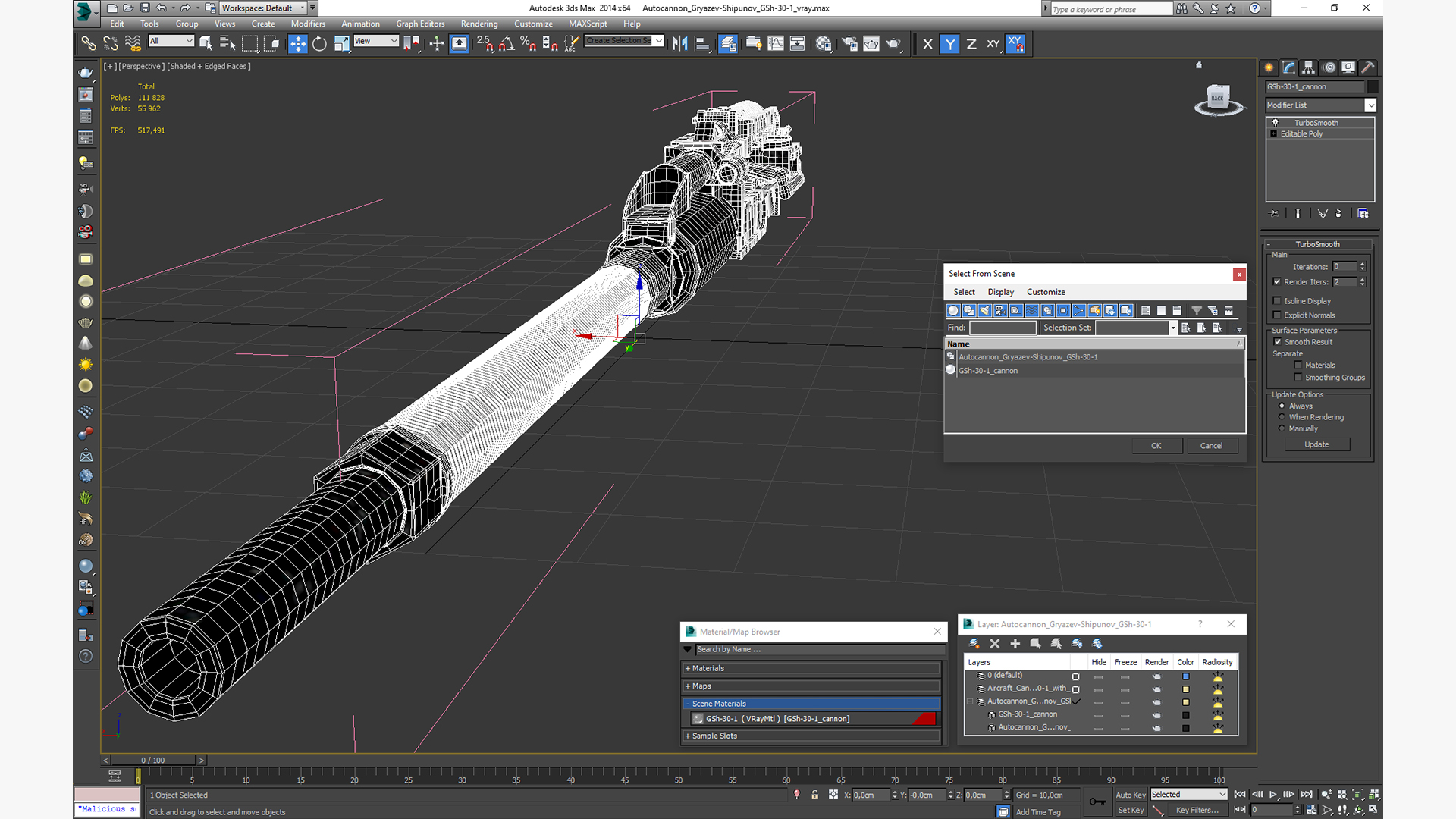Open the Modifier List dropdown
Screen dimensions: 1456x819
pyautogui.click(x=1370, y=105)
